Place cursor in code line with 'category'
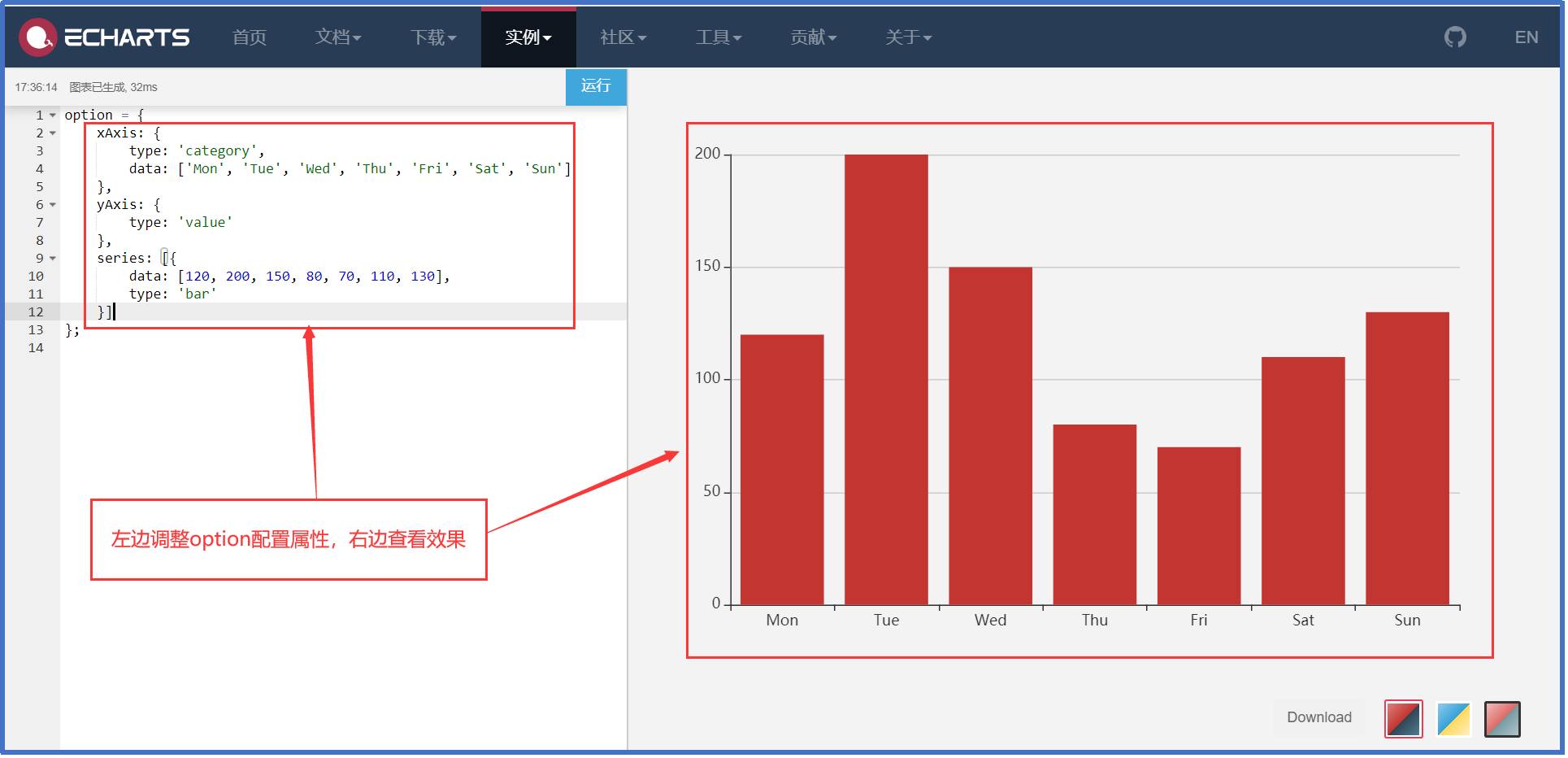 coord(197,151)
